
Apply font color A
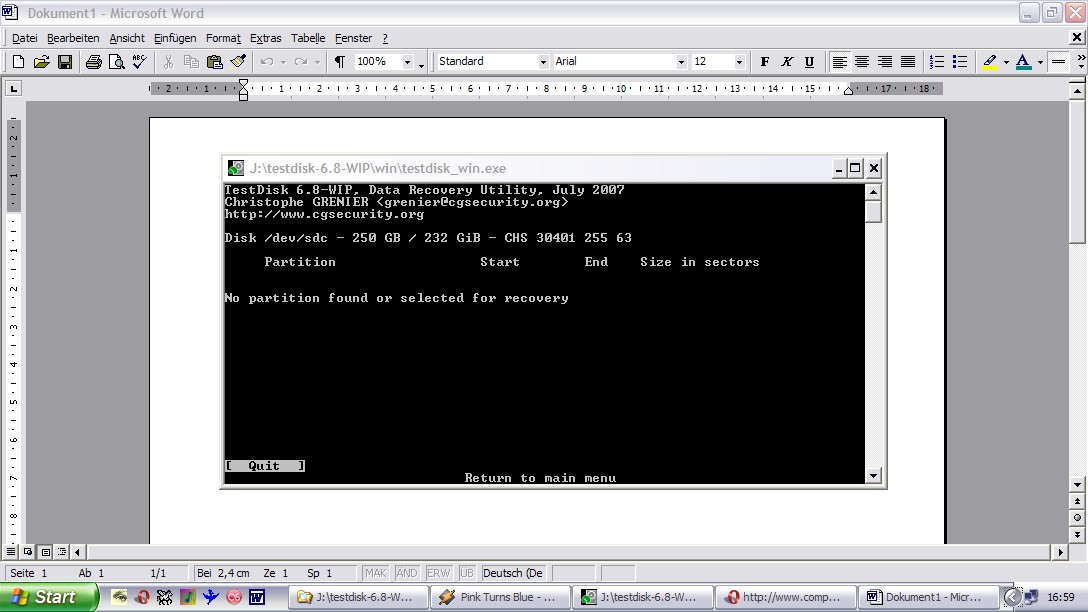coord(1023,62)
